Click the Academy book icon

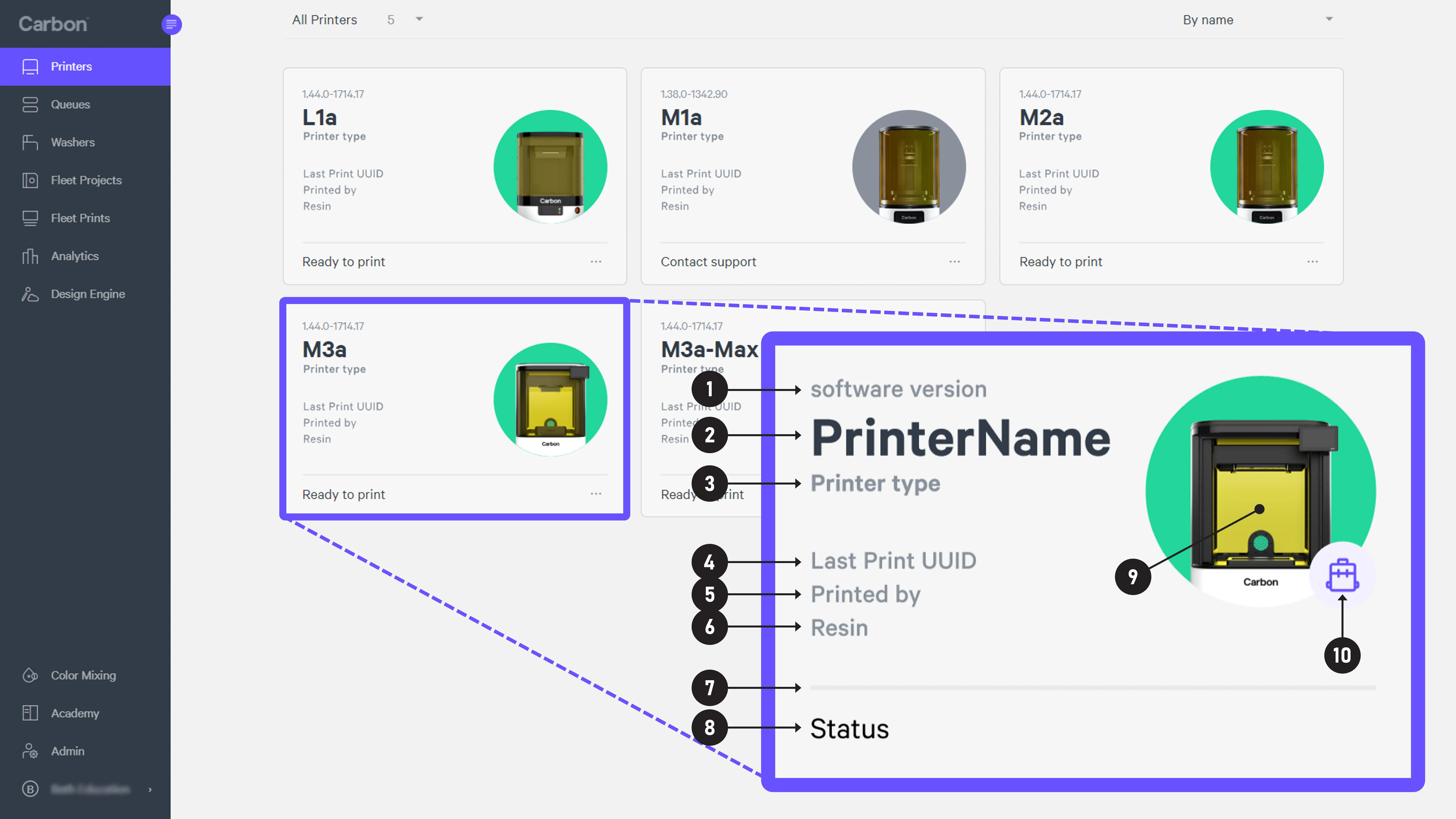point(30,713)
